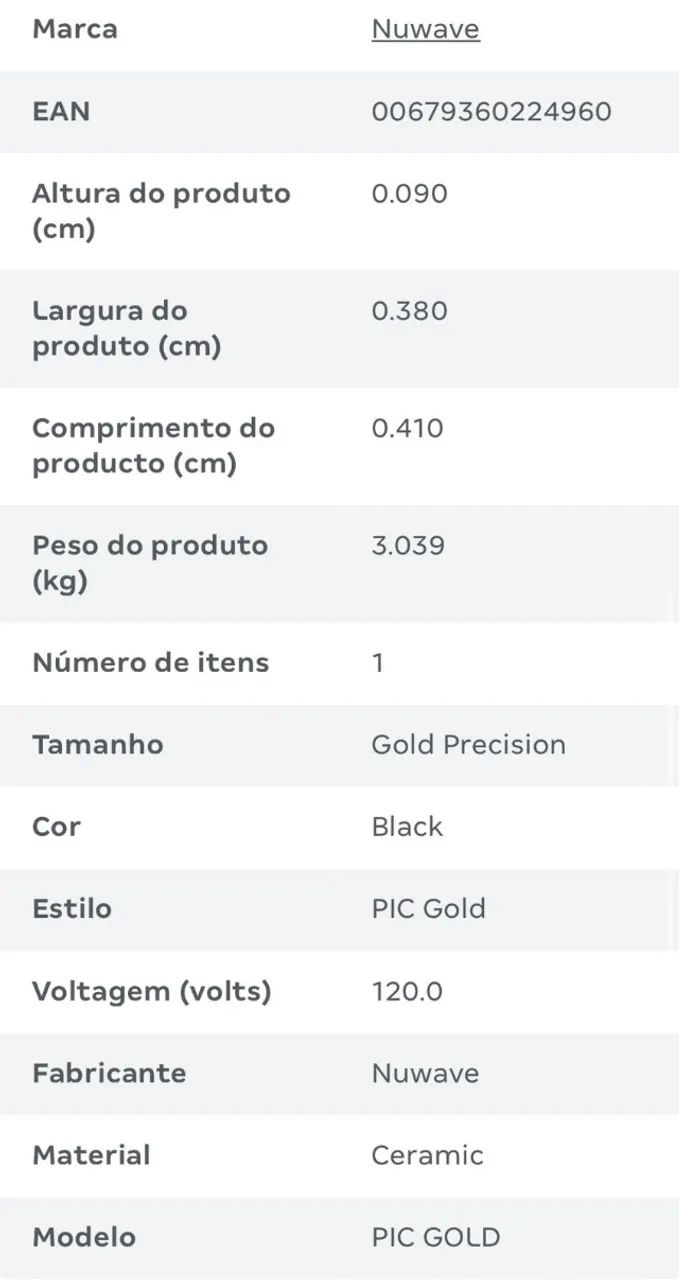679x1280 pixels.
Task: Click the Largura do produto label
Action: (x=126, y=328)
